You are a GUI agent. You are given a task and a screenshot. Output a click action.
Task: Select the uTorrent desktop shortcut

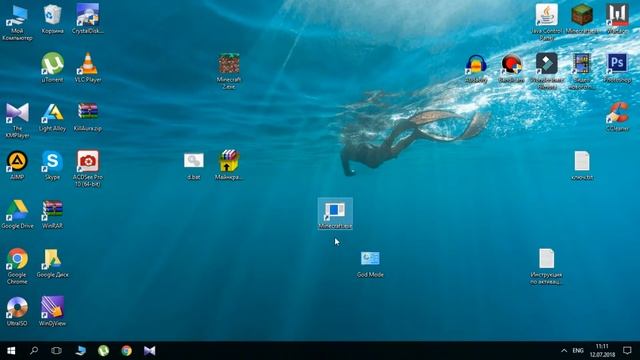53,68
